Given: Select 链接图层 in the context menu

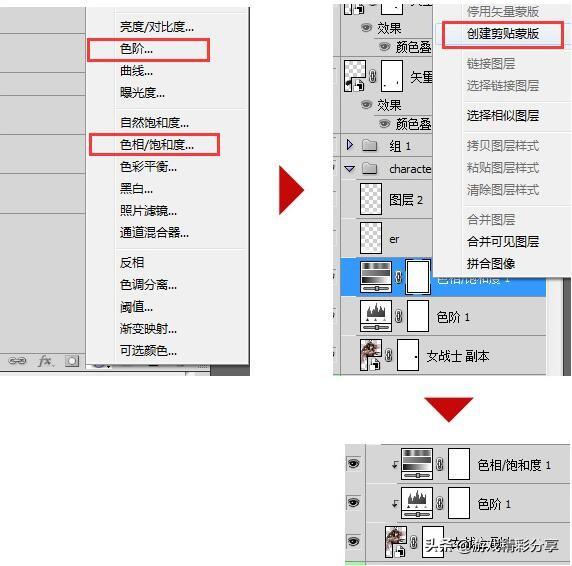Looking at the screenshot, I should click(491, 64).
